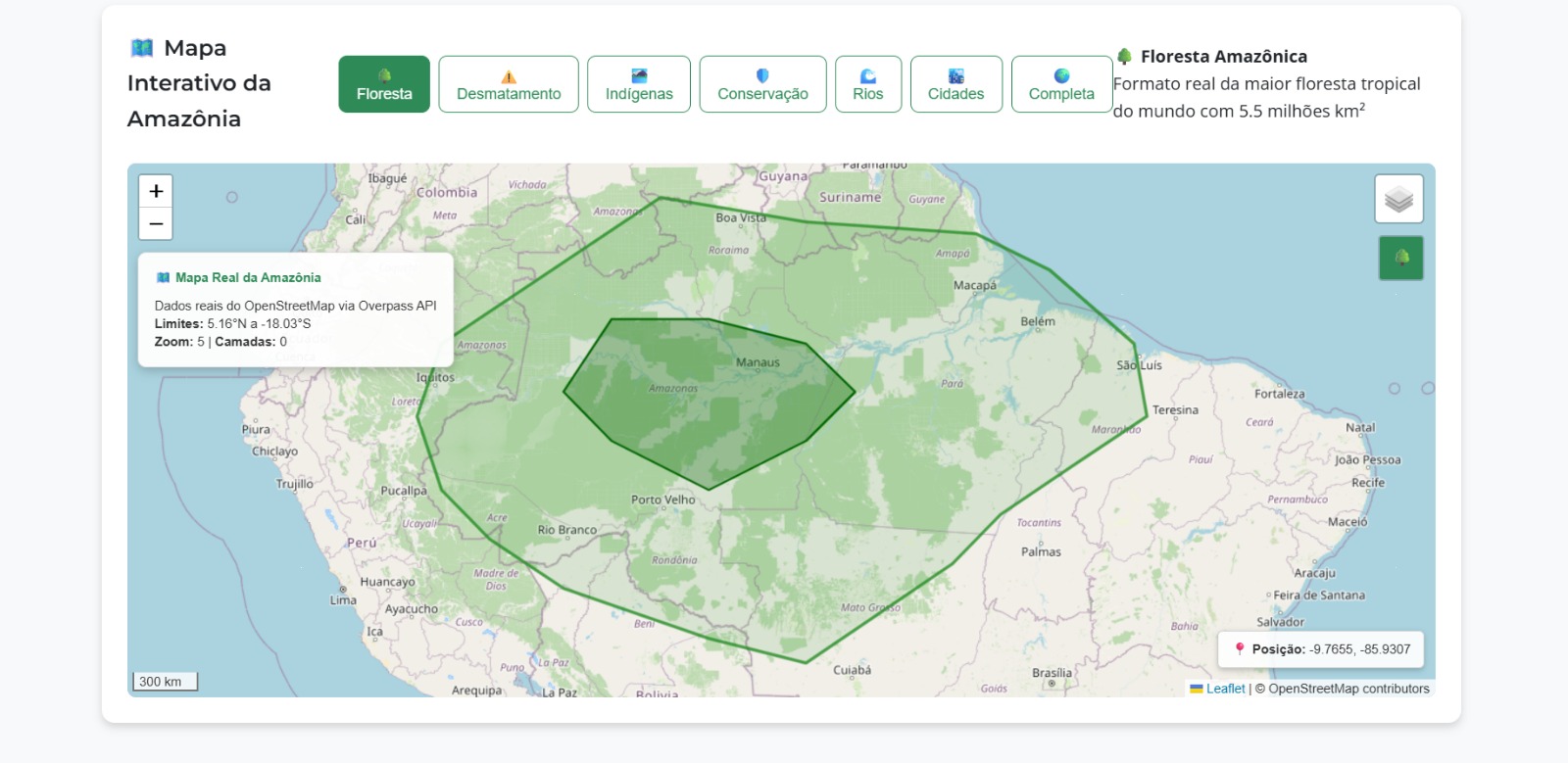
Task: Select the Cidades tab
Action: (x=956, y=84)
